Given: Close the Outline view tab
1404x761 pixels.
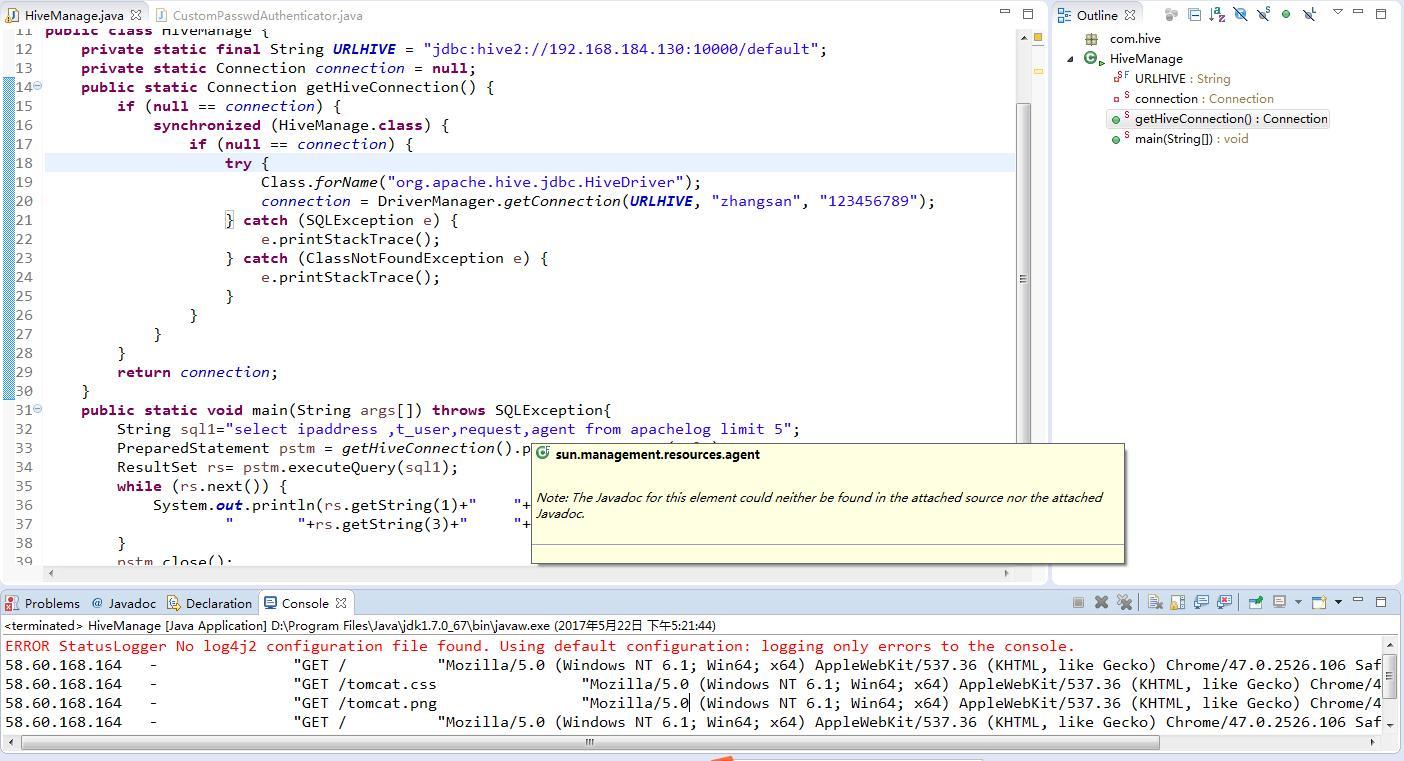Looking at the screenshot, I should pos(1130,15).
